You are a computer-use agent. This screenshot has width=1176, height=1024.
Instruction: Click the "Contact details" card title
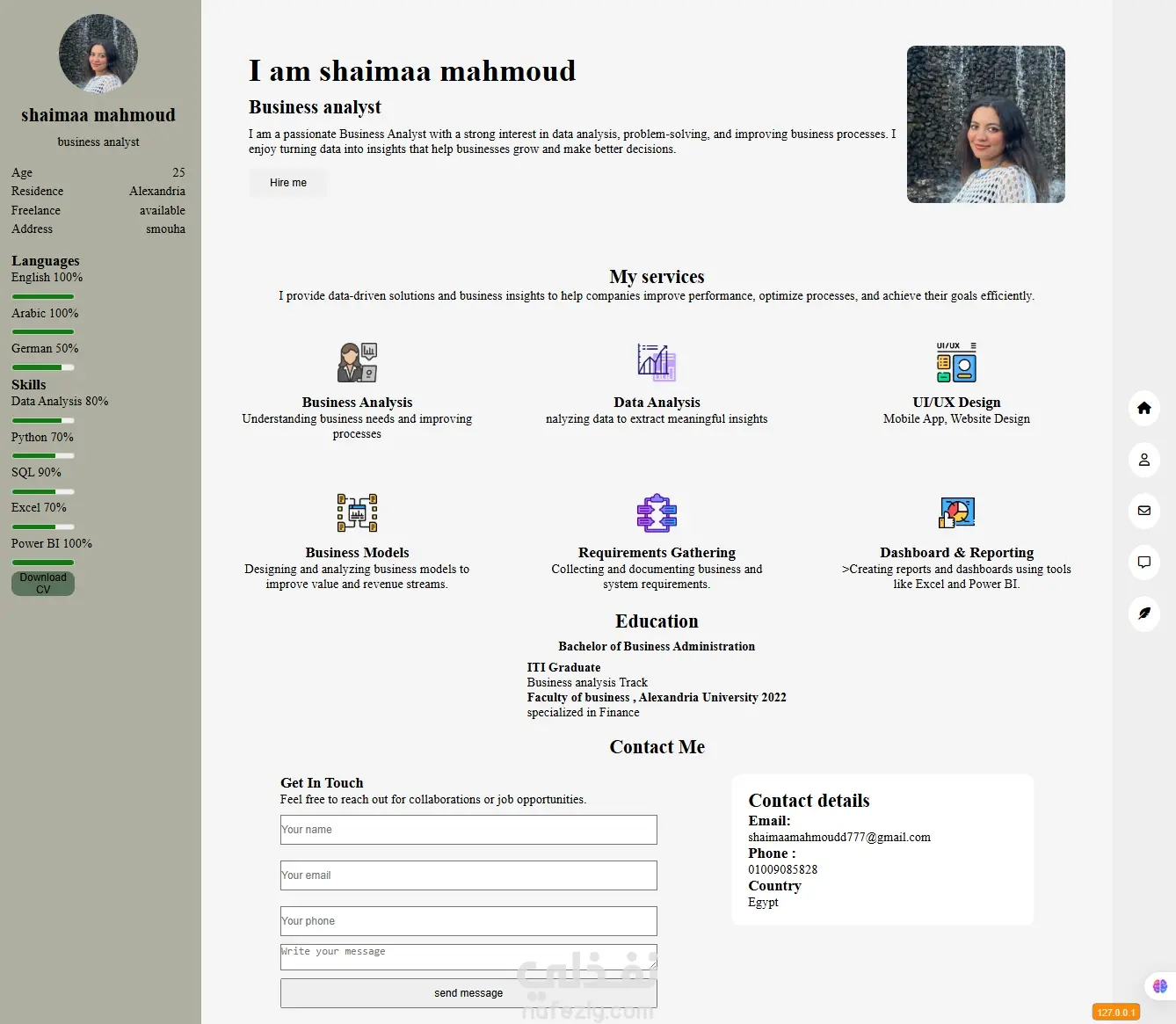click(809, 801)
